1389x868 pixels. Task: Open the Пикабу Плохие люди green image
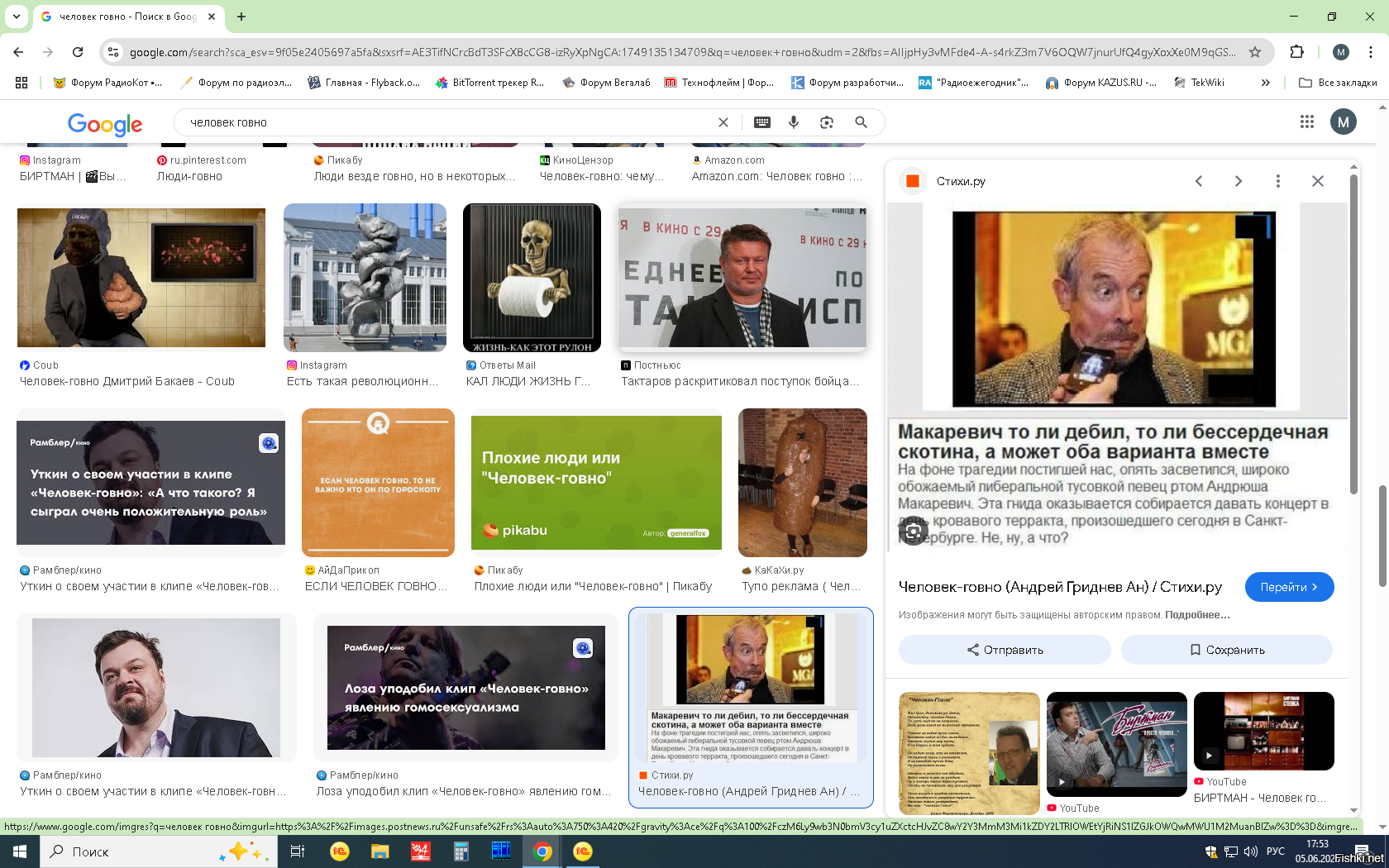596,483
